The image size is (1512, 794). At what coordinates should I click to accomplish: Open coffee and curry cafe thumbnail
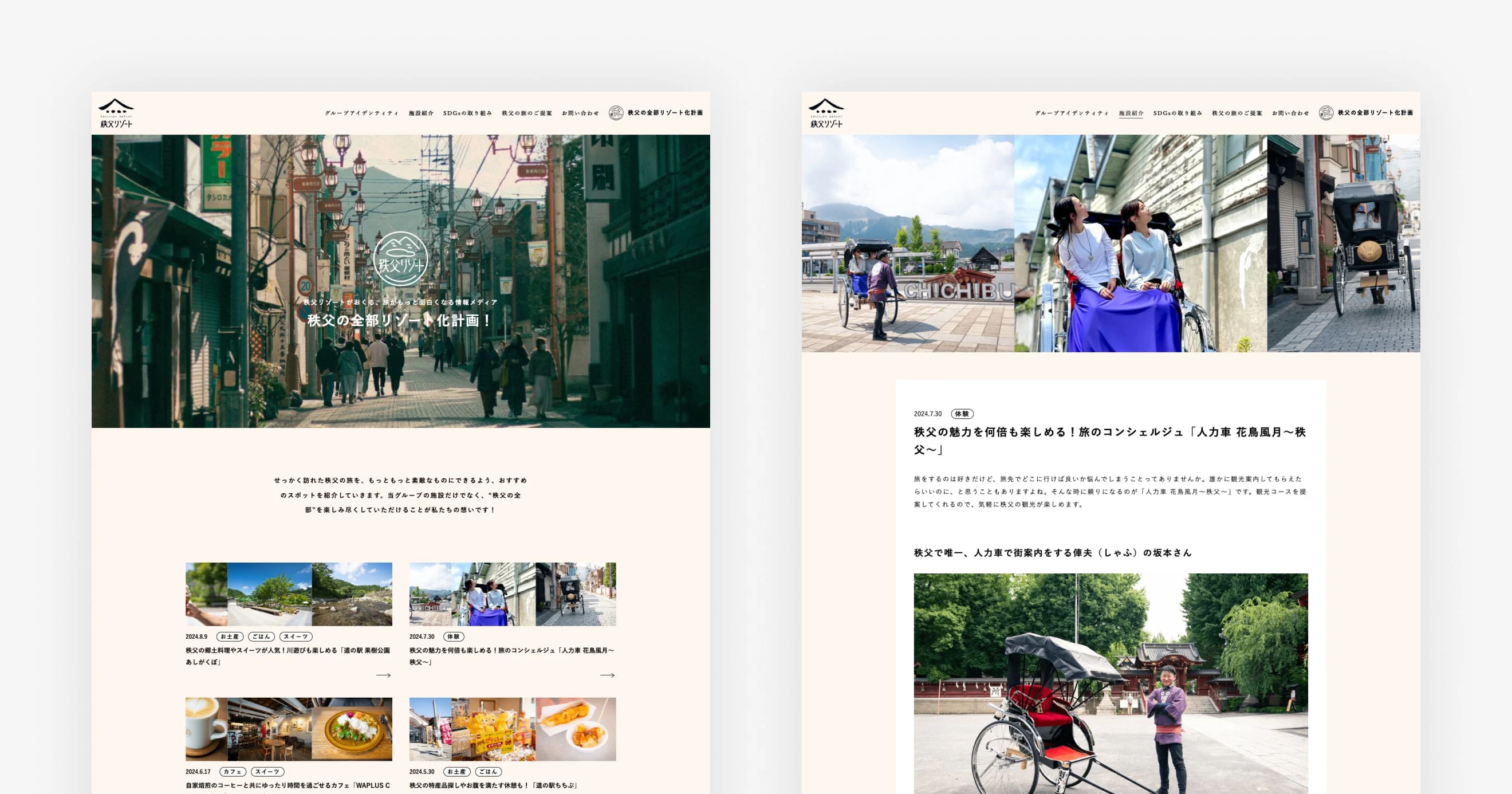click(289, 729)
